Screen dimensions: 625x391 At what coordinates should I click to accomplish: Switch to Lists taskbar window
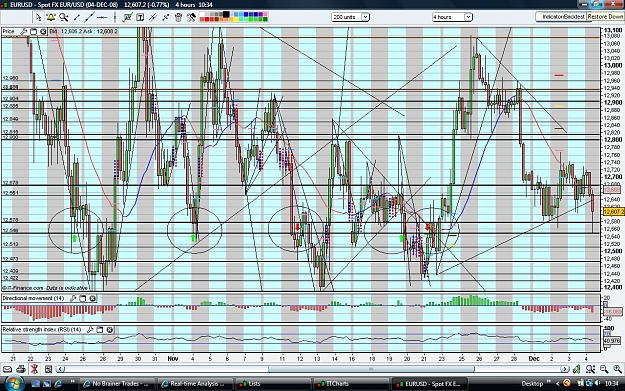click(272, 383)
